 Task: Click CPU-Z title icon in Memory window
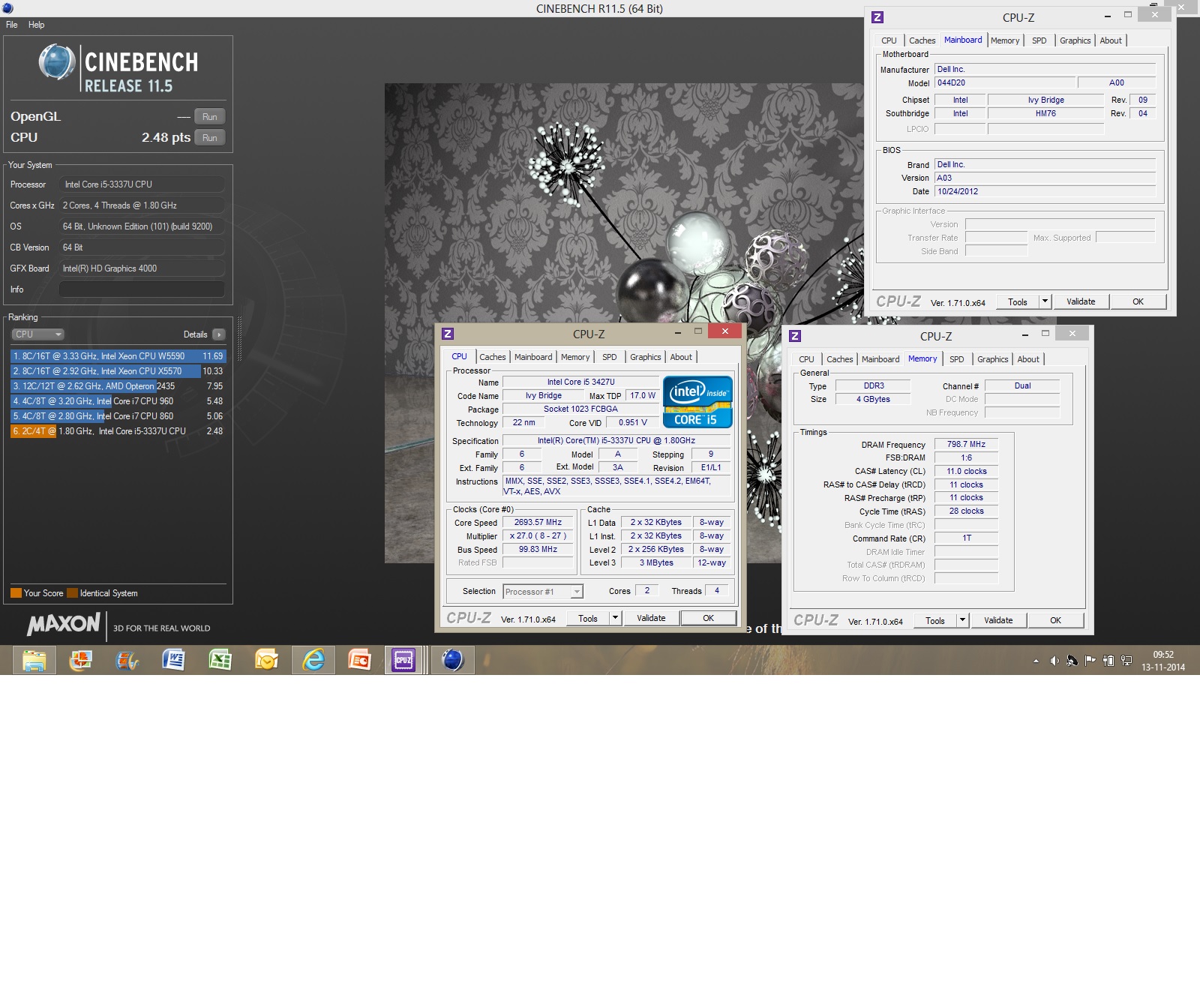pos(795,337)
